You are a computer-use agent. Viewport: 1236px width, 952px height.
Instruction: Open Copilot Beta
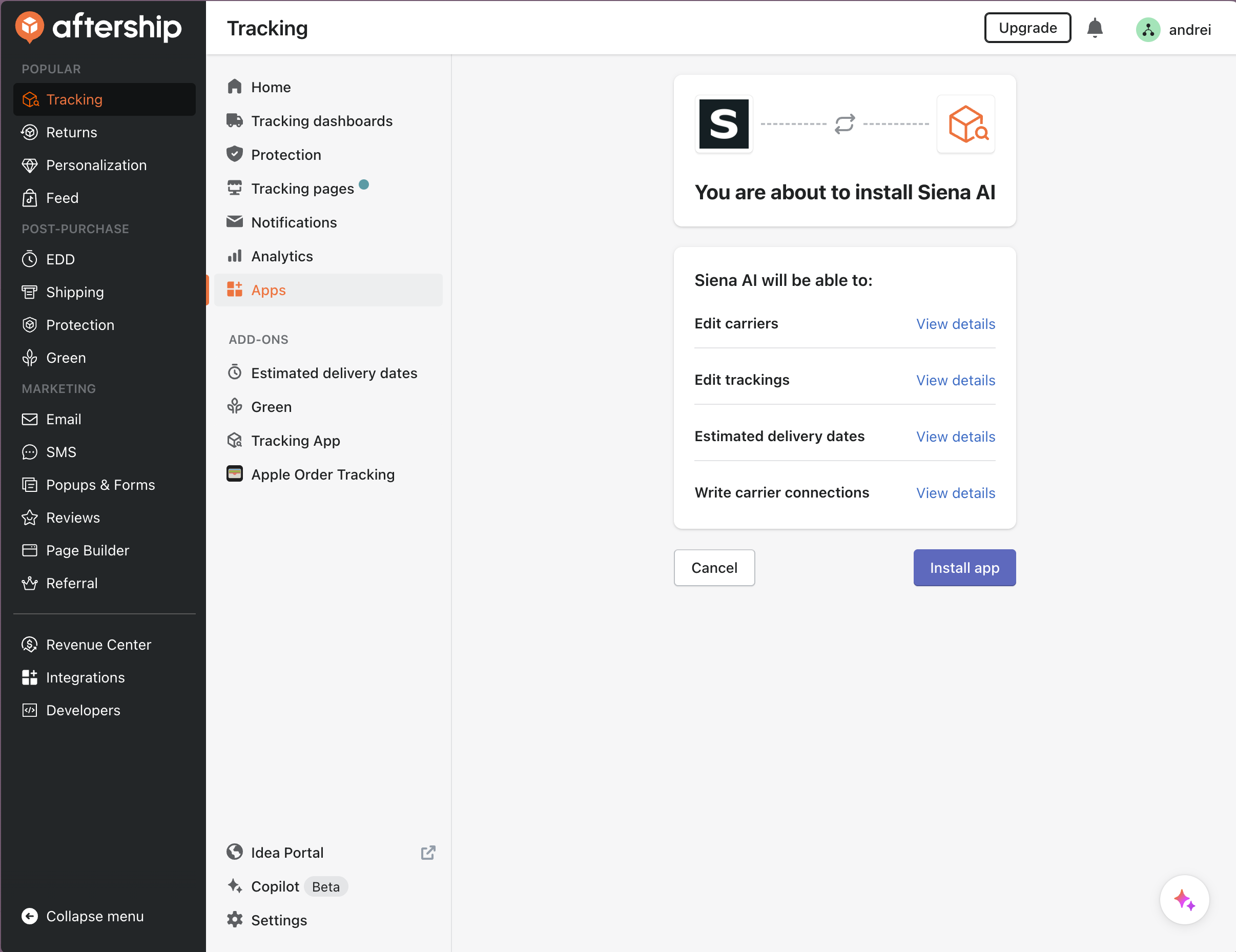pos(328,886)
